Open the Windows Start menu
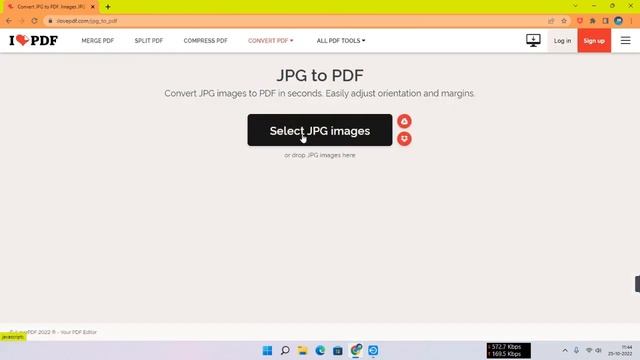 click(267, 350)
